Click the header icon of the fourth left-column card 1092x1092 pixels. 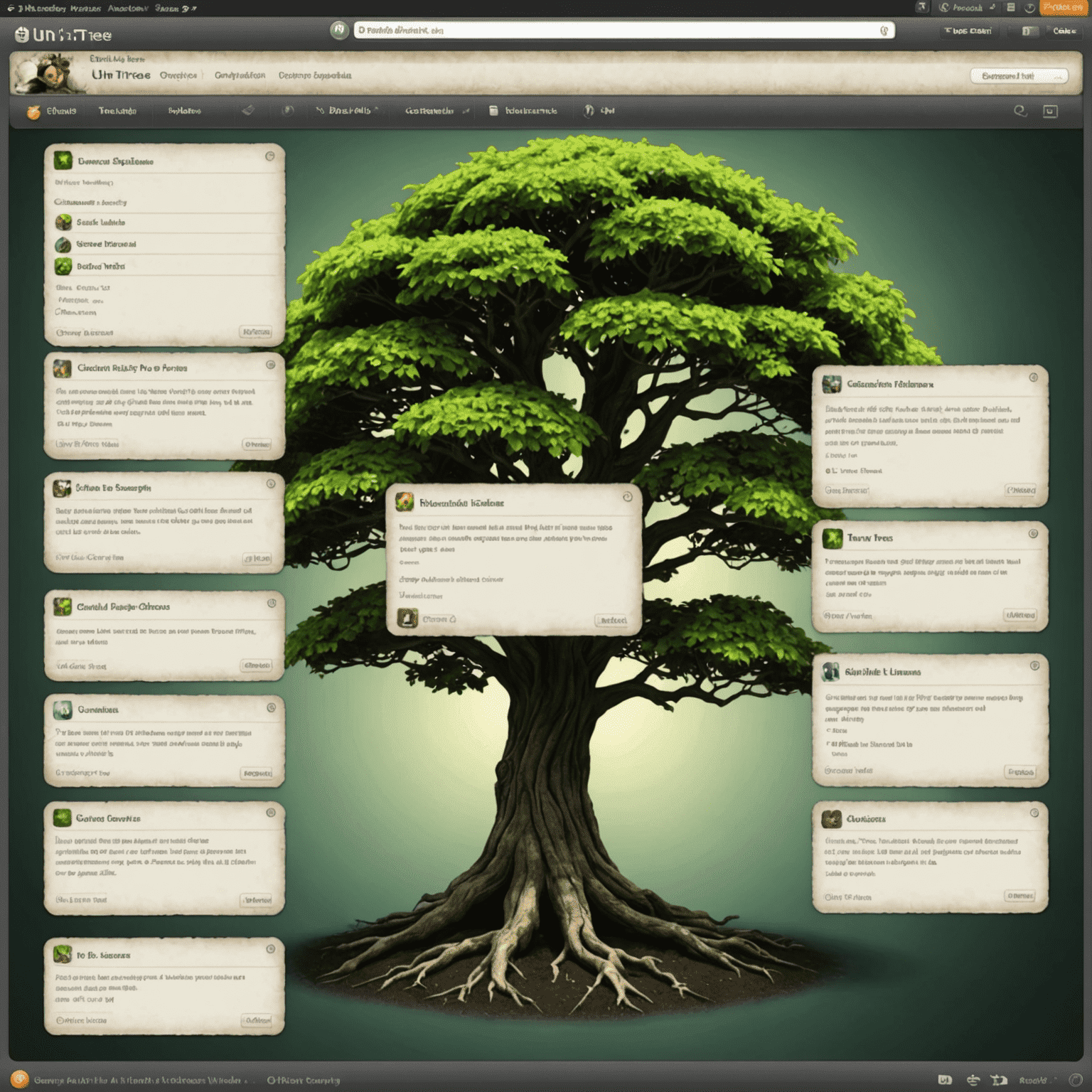click(x=63, y=606)
